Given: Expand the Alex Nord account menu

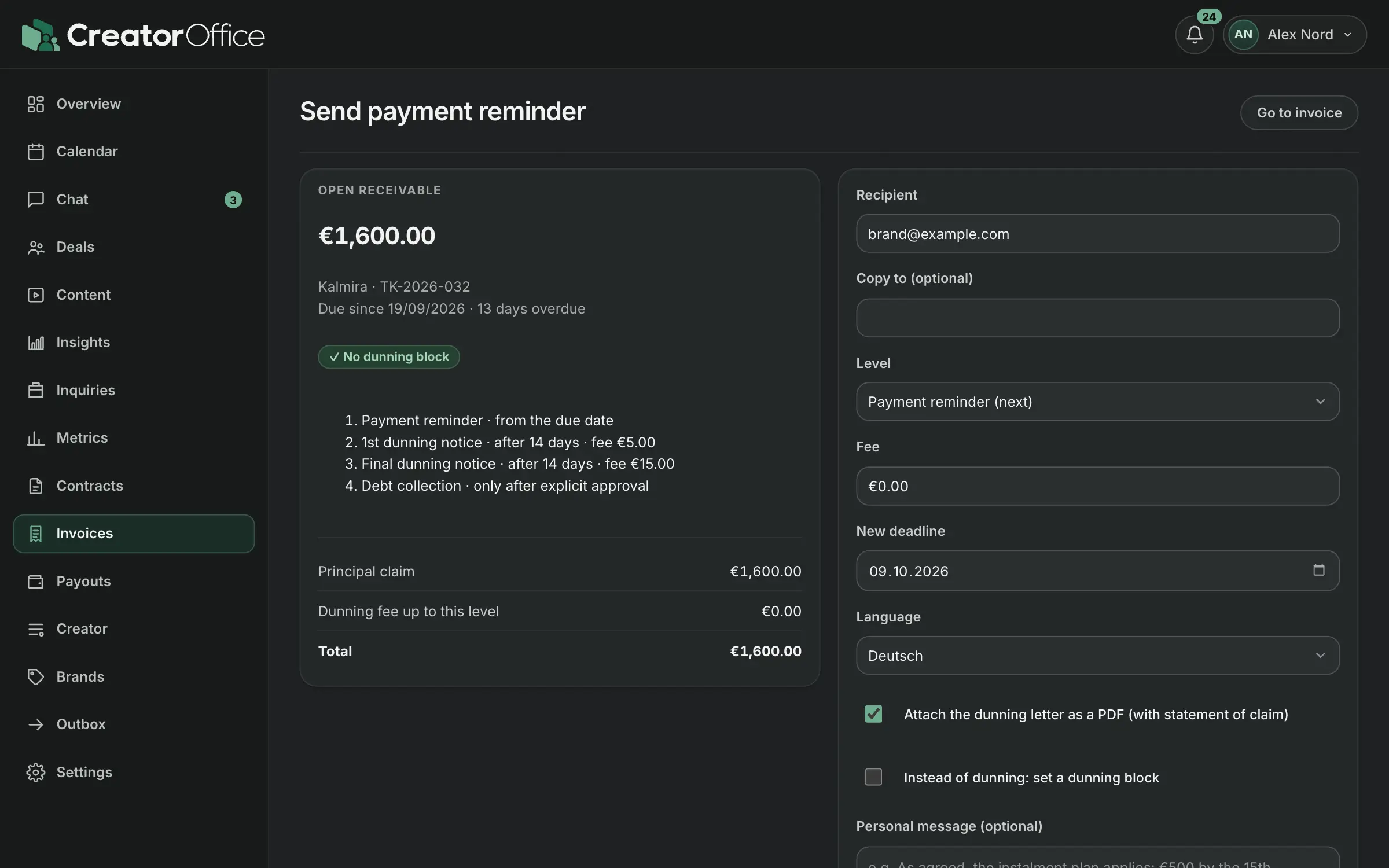Looking at the screenshot, I should click(x=1295, y=35).
